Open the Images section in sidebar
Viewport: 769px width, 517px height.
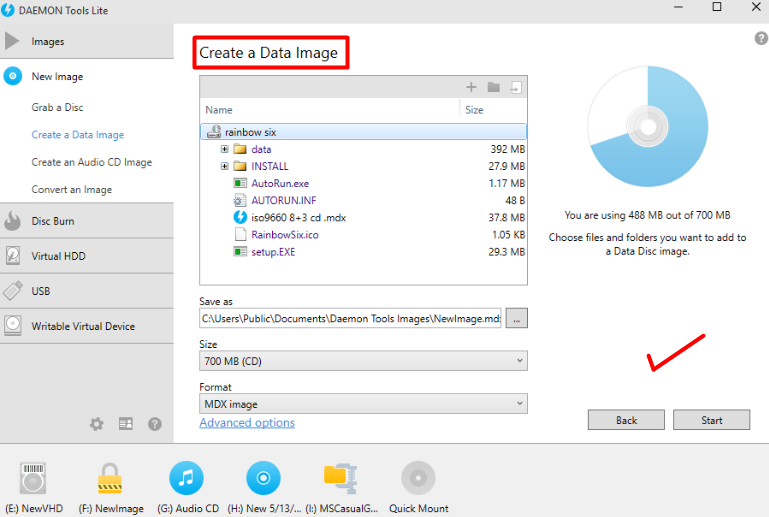(87, 41)
